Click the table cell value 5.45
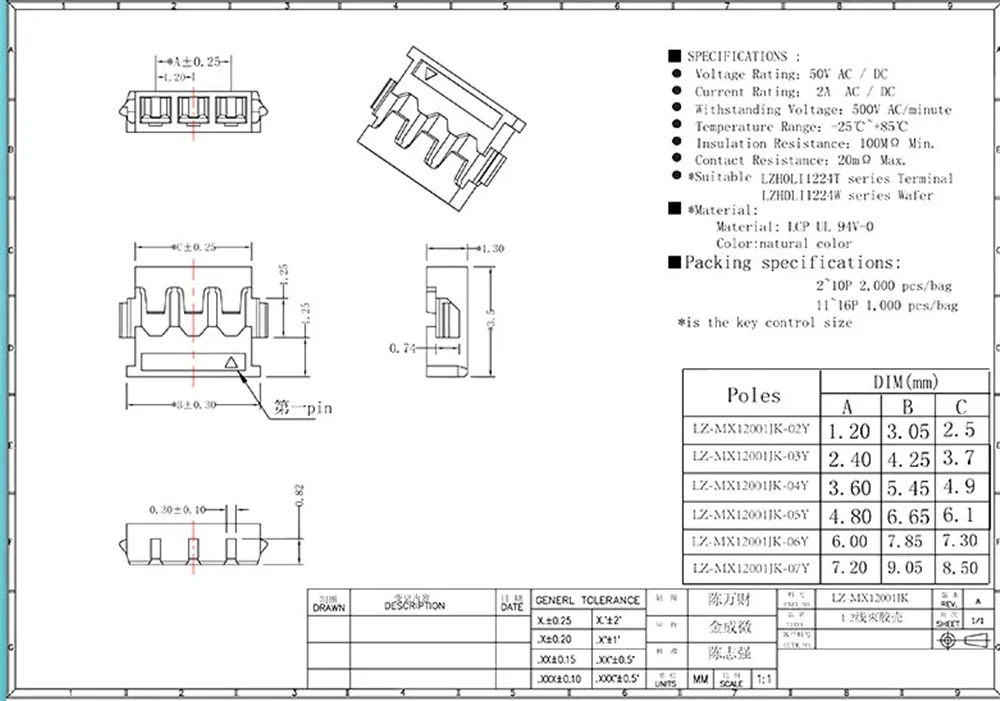This screenshot has height=701, width=1000. click(x=908, y=488)
